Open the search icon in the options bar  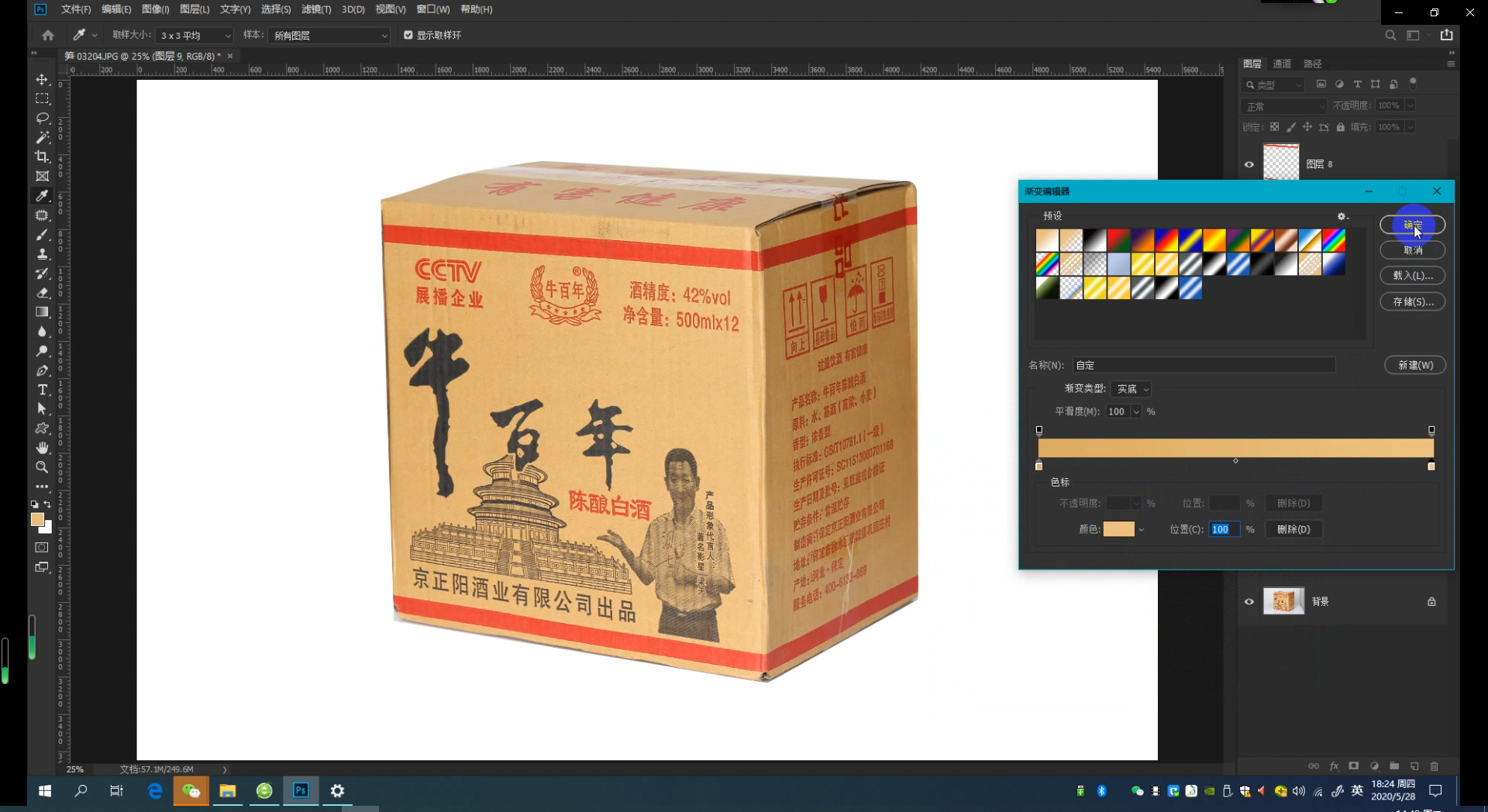click(x=1390, y=35)
